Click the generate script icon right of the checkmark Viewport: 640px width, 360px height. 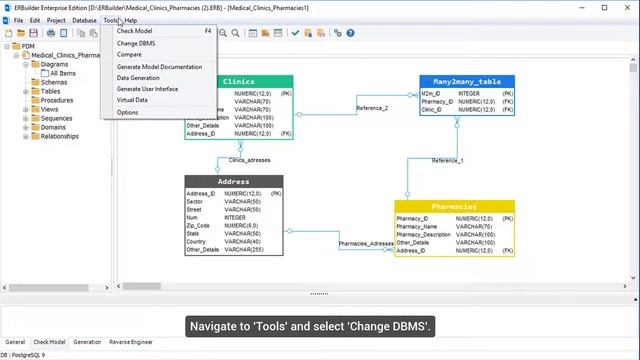308,33
